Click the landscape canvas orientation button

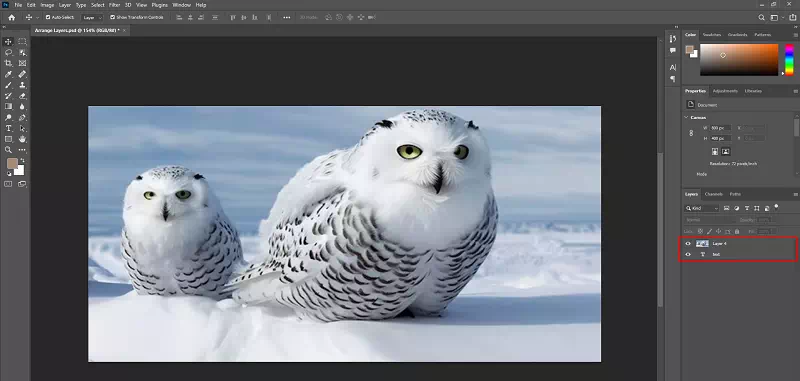tap(726, 151)
